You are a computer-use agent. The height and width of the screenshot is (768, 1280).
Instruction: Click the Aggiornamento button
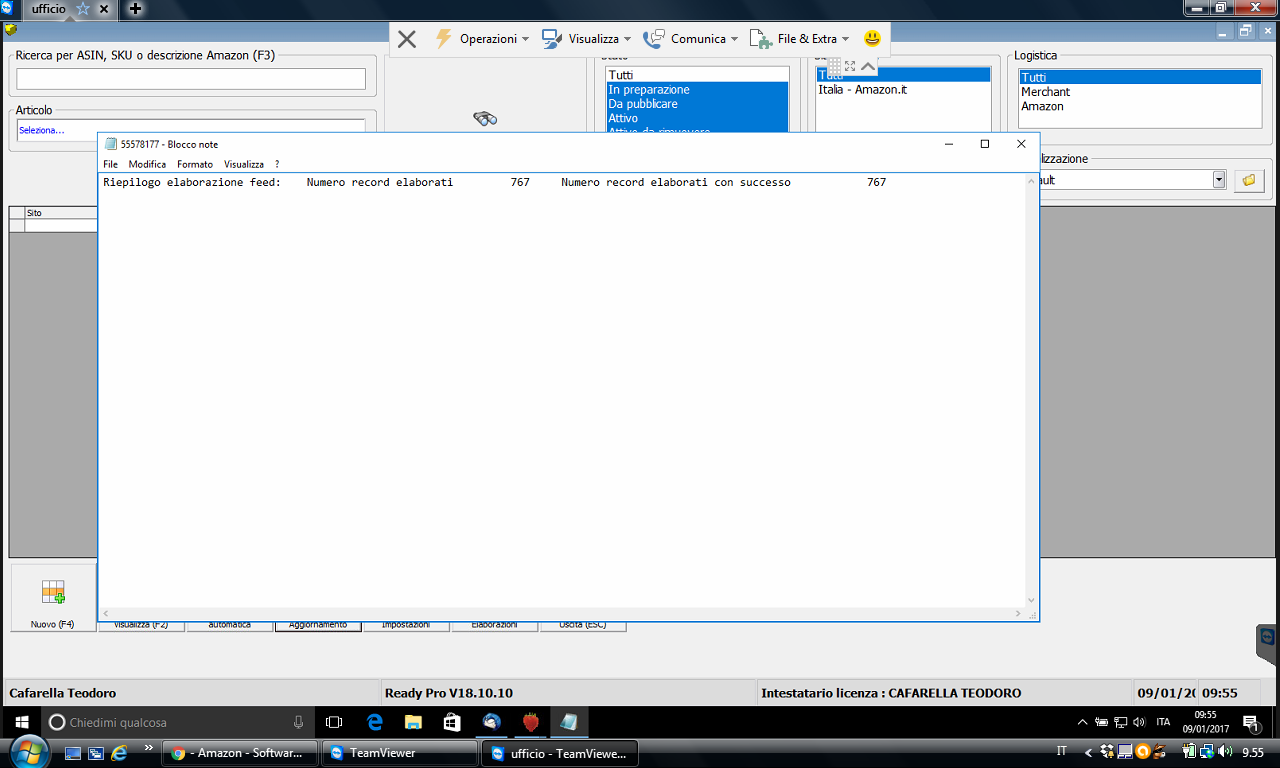point(318,625)
